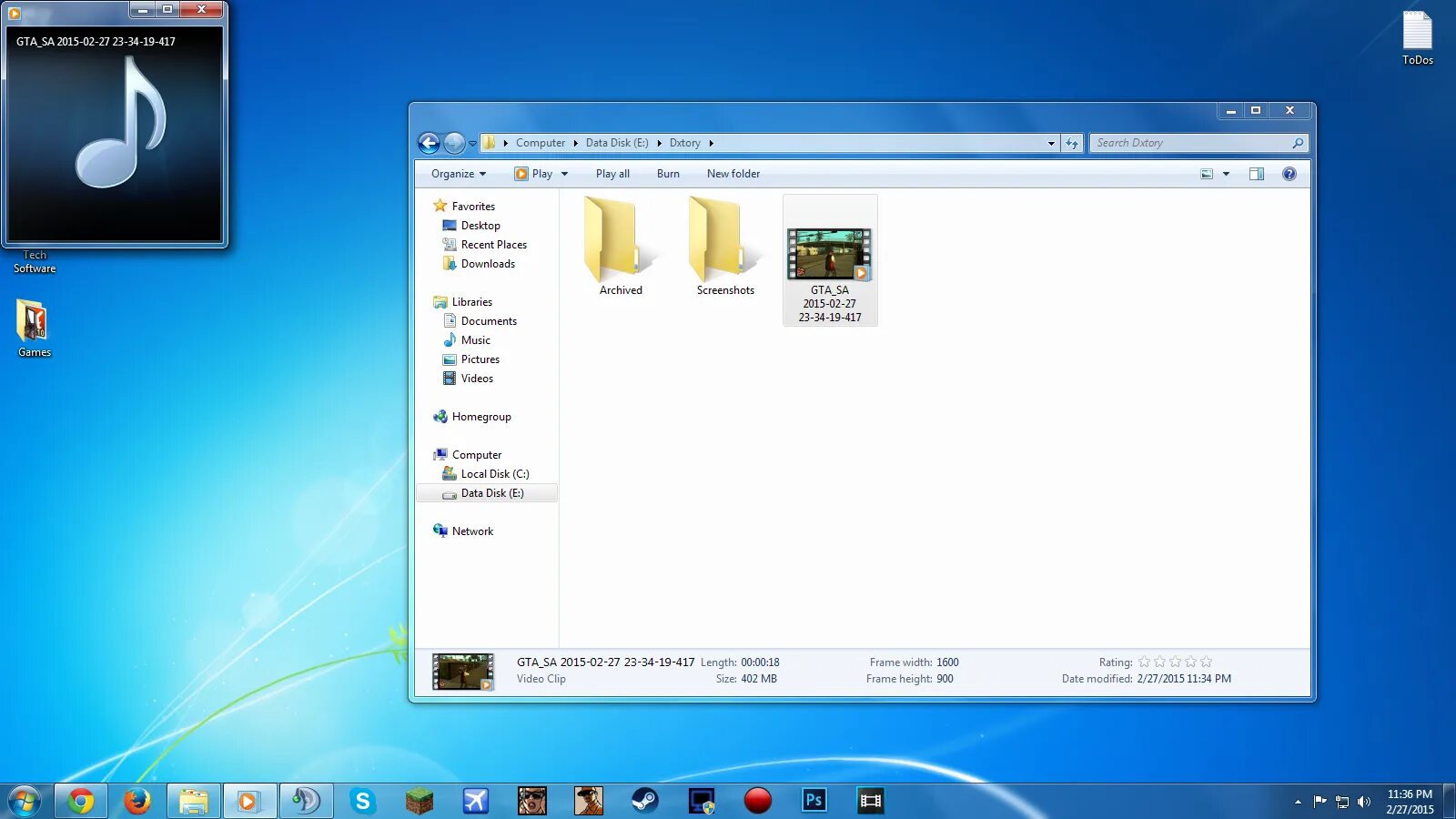Change the view with the views icon
This screenshot has width=1456, height=819.
click(x=1207, y=174)
